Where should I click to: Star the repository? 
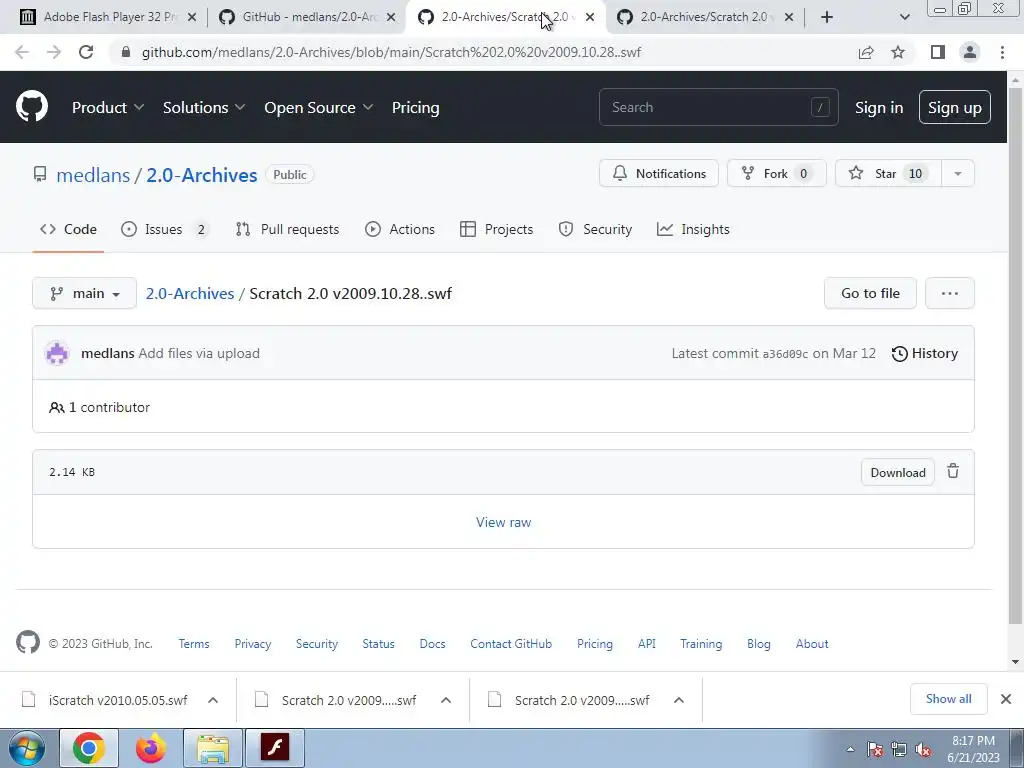click(x=888, y=174)
